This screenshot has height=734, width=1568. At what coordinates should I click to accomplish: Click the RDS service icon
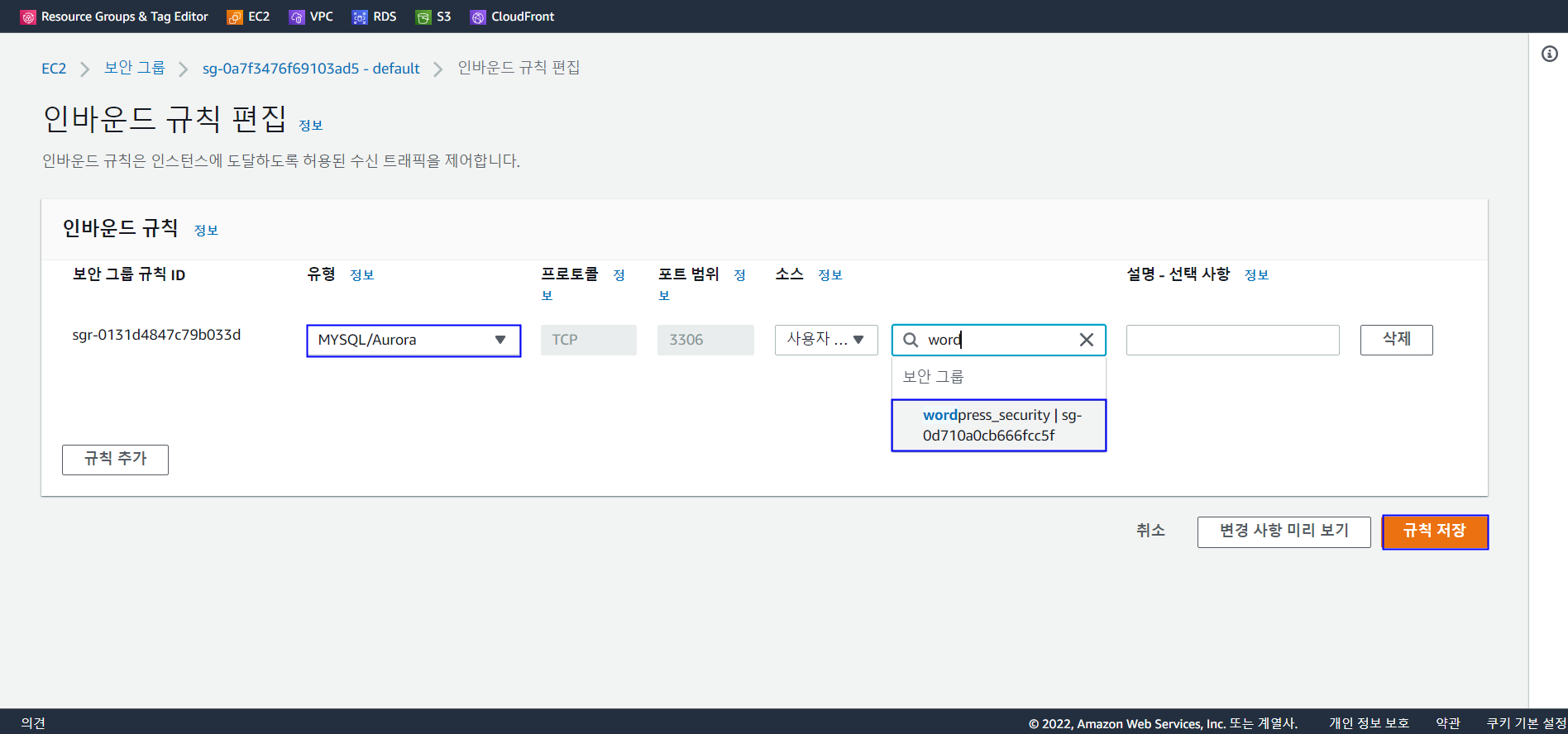coord(360,17)
